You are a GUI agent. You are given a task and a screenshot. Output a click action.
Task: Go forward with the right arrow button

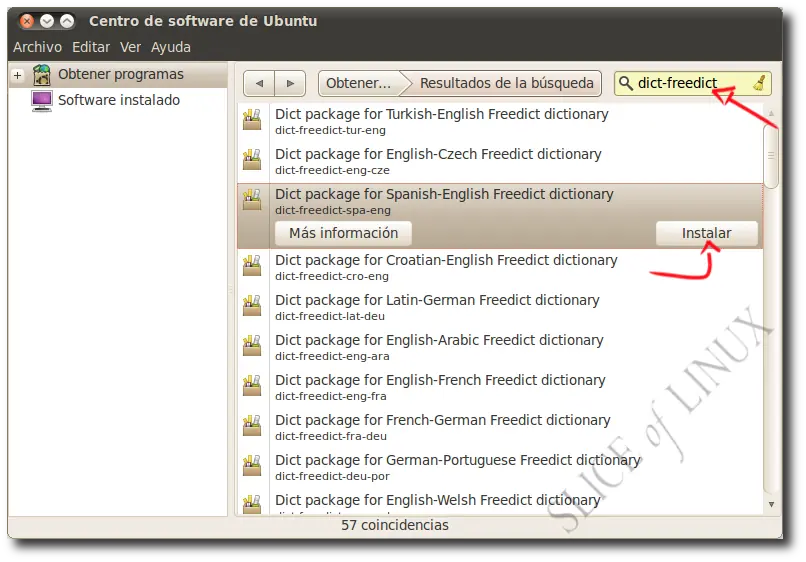point(290,83)
